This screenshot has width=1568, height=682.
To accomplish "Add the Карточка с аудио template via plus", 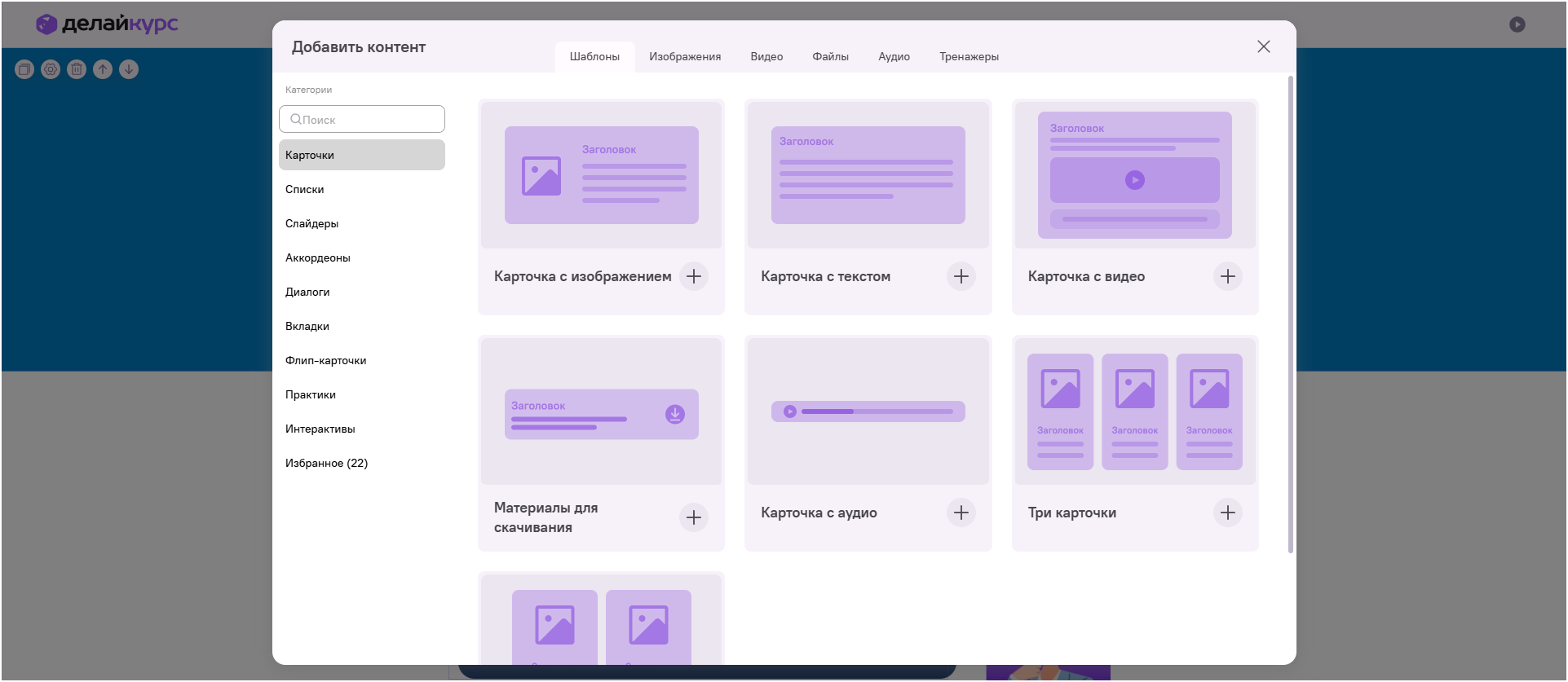I will pos(961,513).
